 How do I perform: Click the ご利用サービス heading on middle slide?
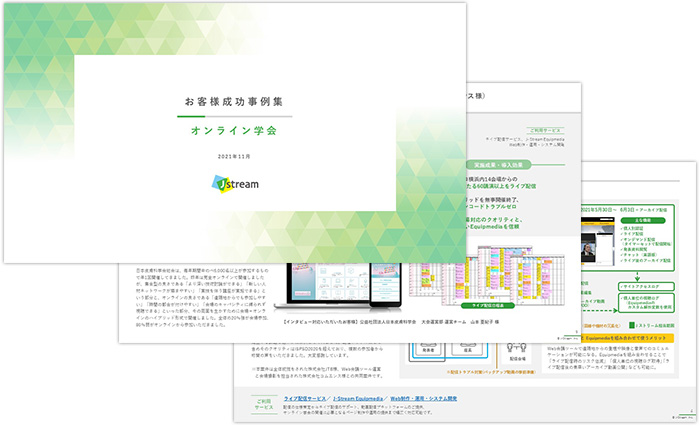[545, 130]
